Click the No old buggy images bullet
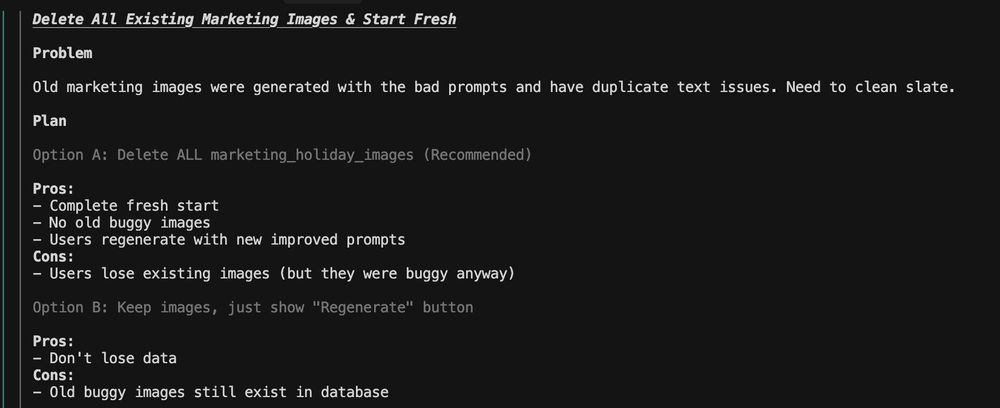This screenshot has height=408, width=1000. coord(121,223)
